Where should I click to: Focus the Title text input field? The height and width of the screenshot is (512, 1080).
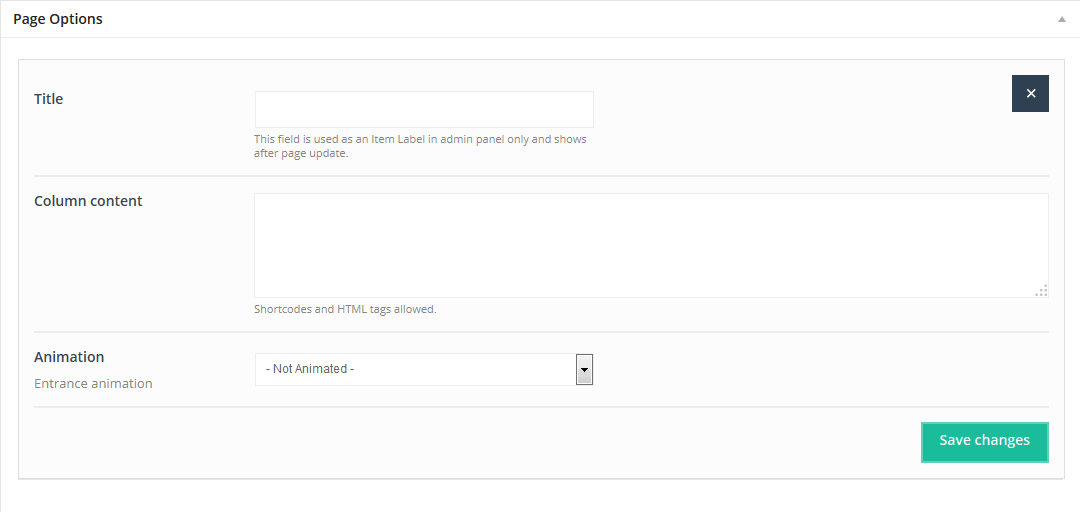coord(424,109)
